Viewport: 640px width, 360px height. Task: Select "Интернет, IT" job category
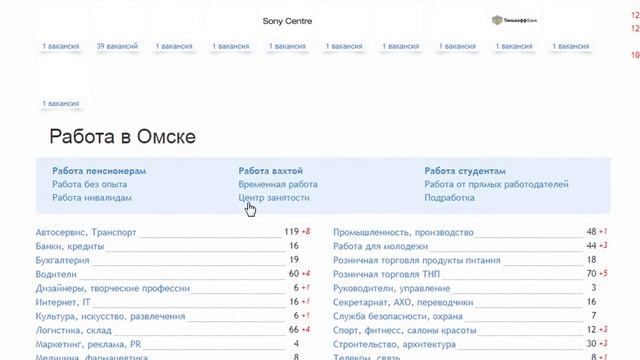point(63,302)
